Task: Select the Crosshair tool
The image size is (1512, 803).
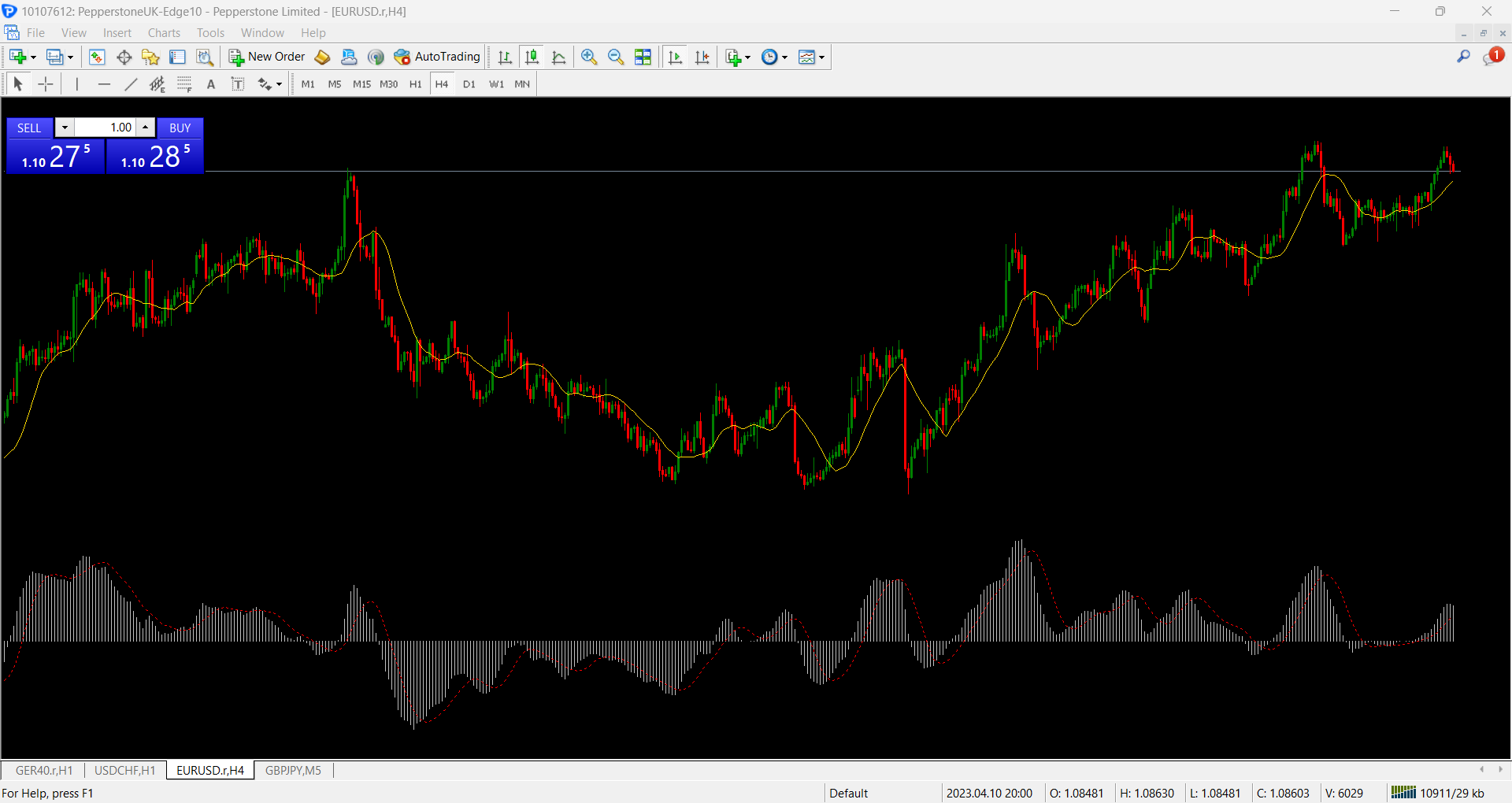Action: (x=46, y=84)
